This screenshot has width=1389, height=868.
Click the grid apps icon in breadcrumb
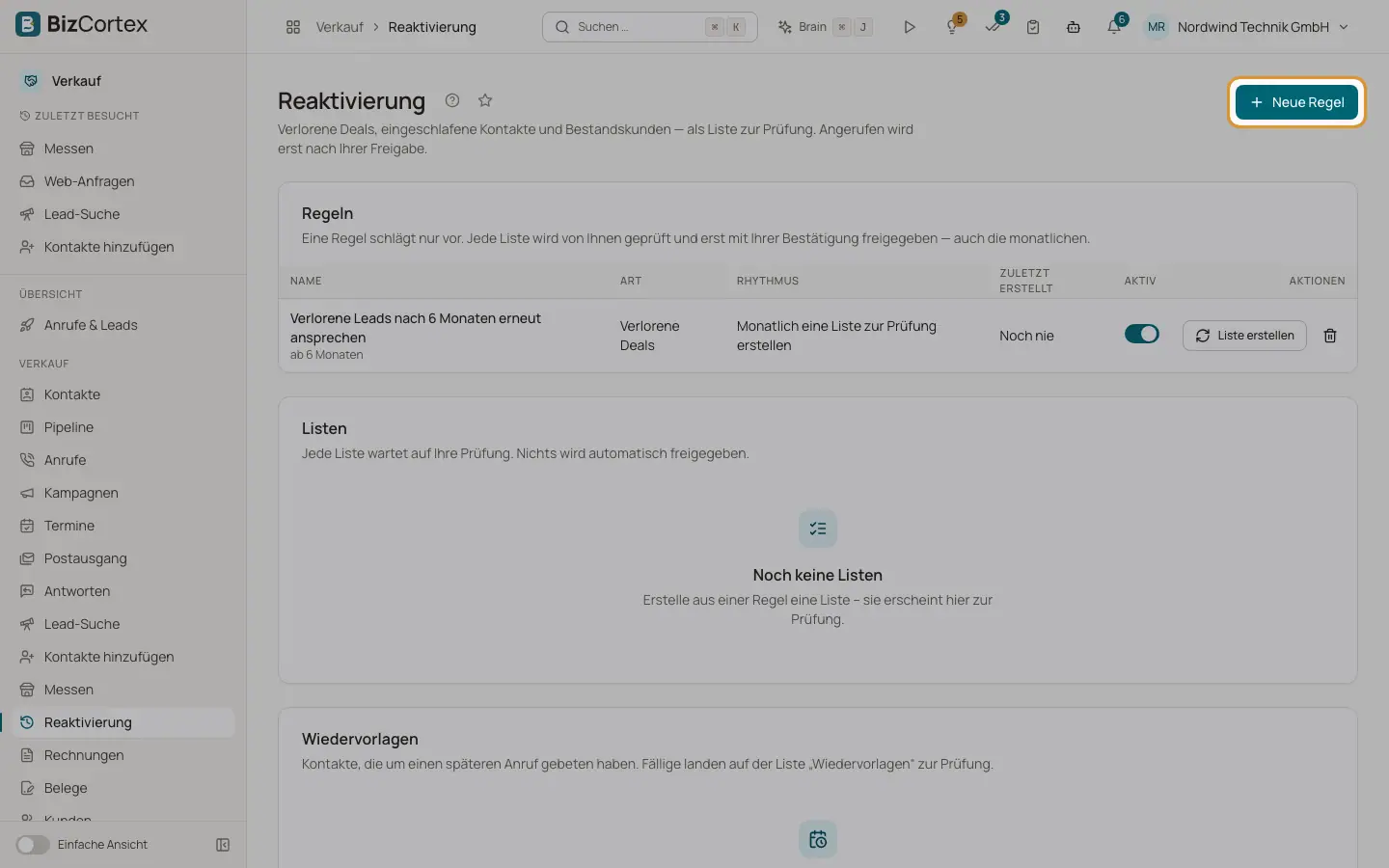pyautogui.click(x=293, y=27)
